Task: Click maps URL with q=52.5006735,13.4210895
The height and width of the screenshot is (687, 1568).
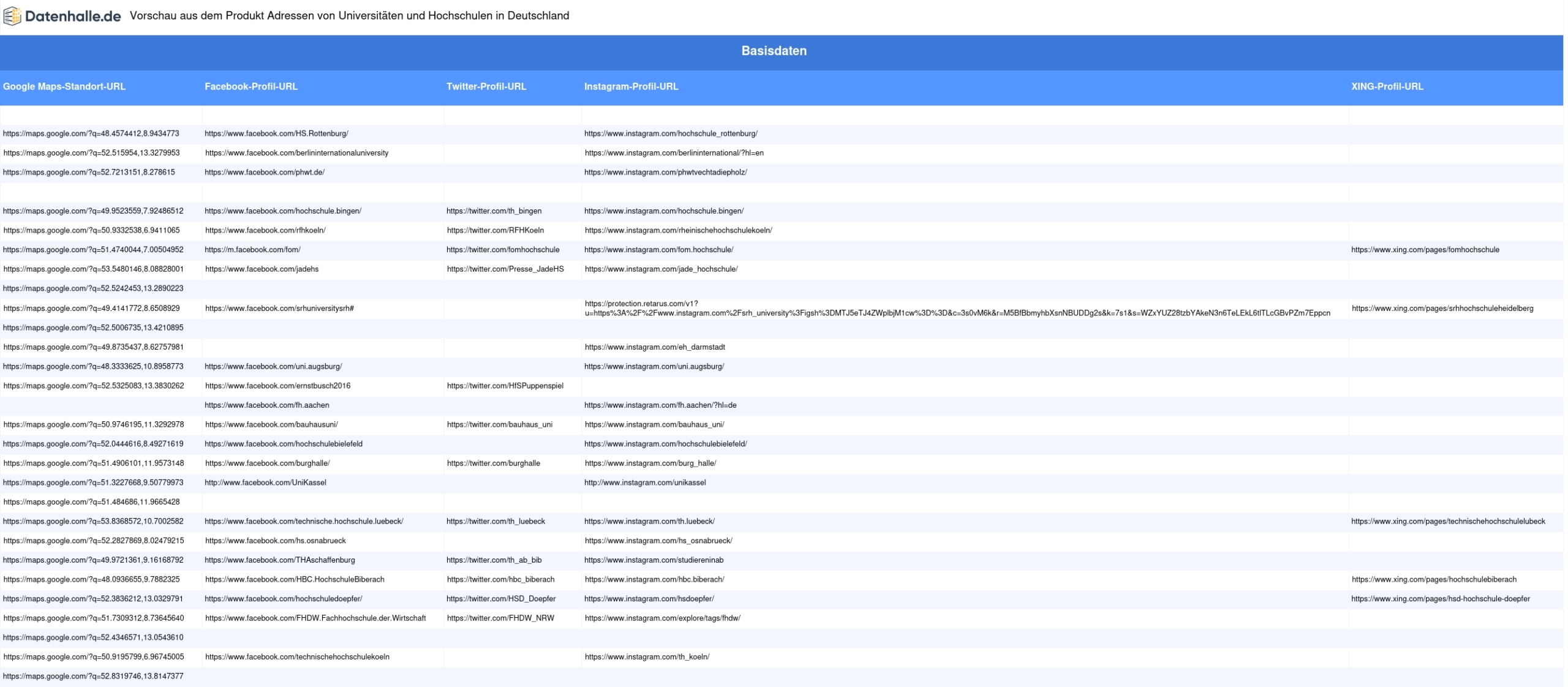Action: tap(93, 328)
